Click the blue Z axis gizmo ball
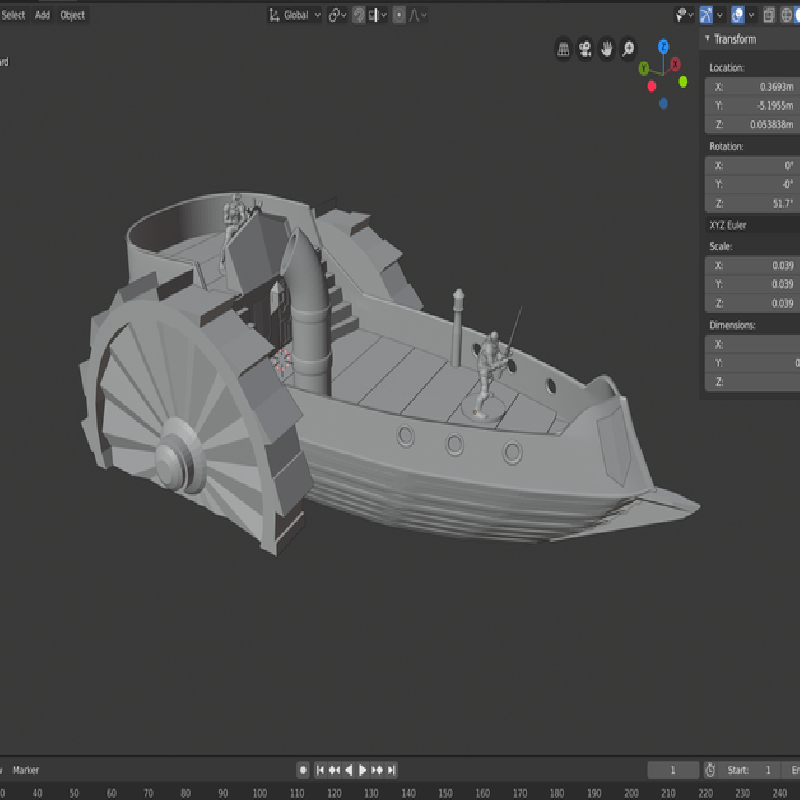This screenshot has height=800, width=800. 663,46
